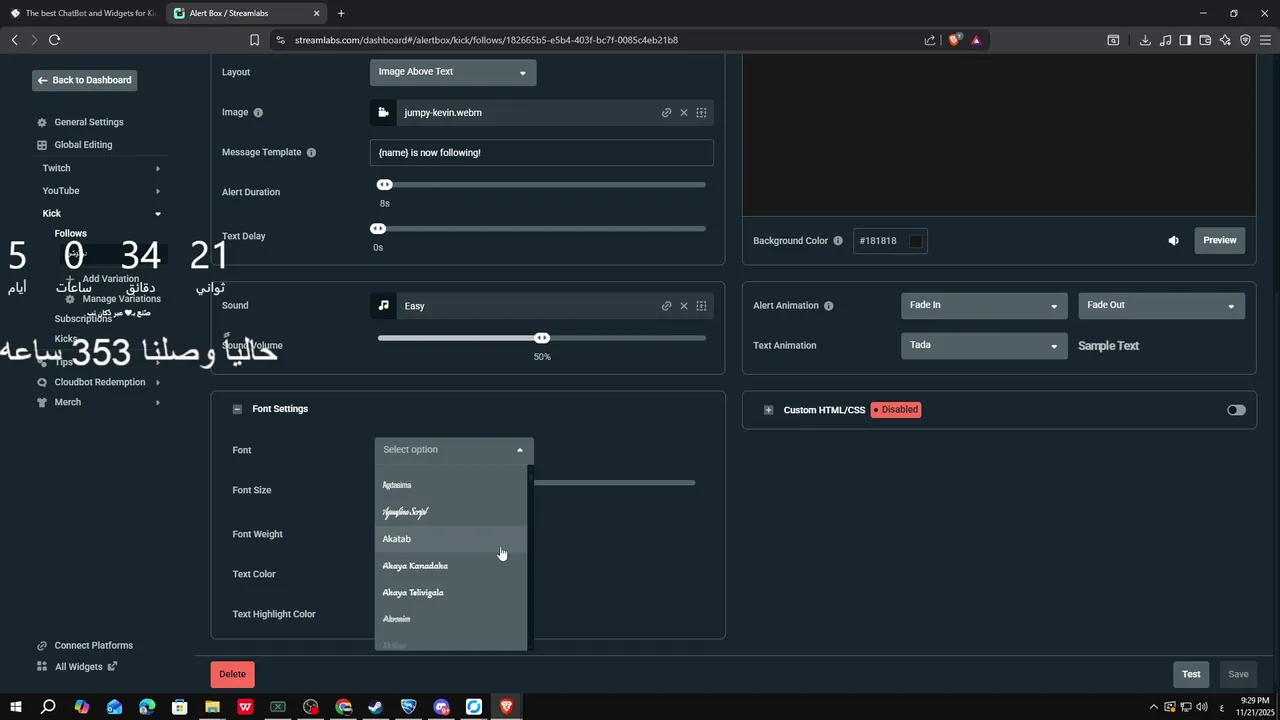Image resolution: width=1280 pixels, height=720 pixels.
Task: Switch to The best ChatBot browser tab
Action: pos(83,13)
